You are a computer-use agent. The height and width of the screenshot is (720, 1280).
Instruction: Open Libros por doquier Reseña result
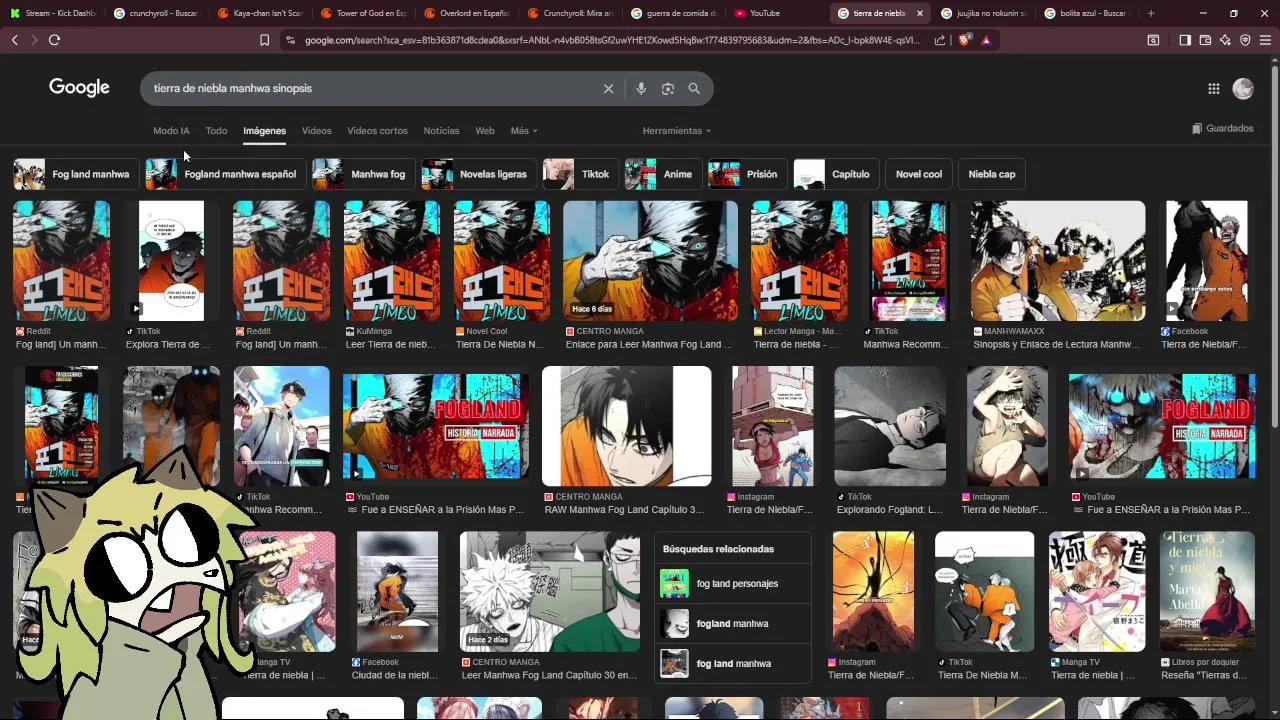point(1207,591)
